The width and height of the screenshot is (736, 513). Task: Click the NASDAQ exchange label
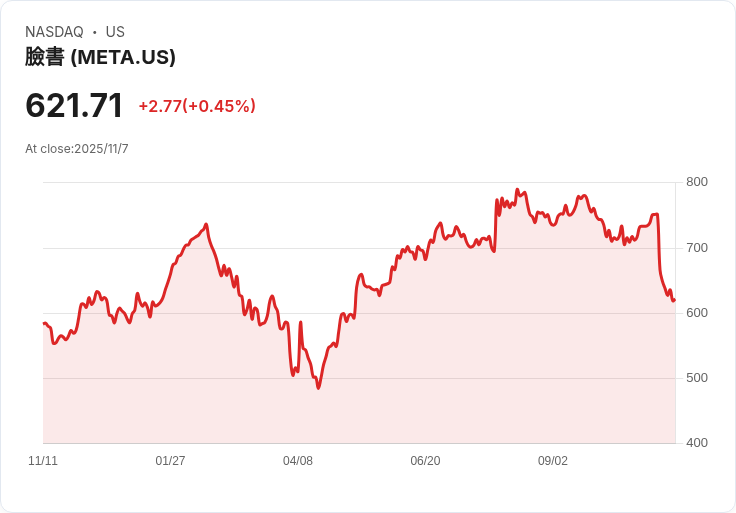point(54,32)
